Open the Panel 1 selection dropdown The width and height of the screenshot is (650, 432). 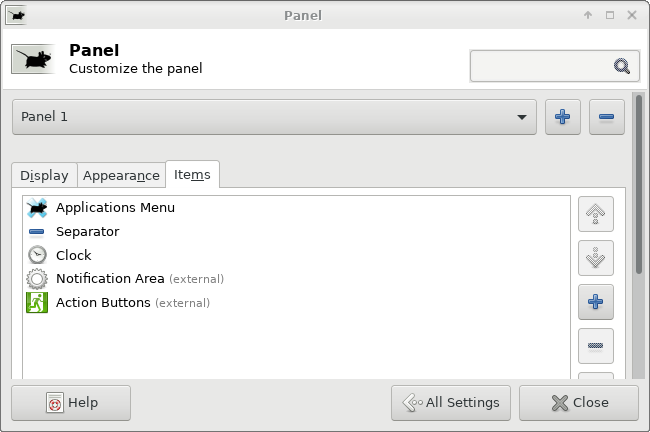click(x=274, y=117)
